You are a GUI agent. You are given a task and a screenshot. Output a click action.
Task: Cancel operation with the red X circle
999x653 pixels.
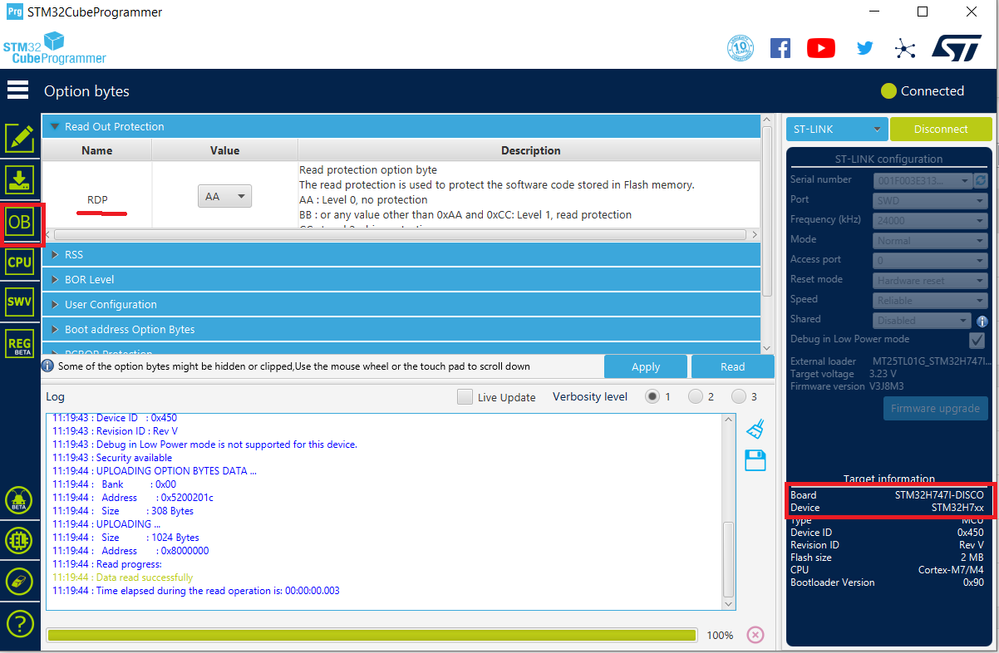point(756,635)
